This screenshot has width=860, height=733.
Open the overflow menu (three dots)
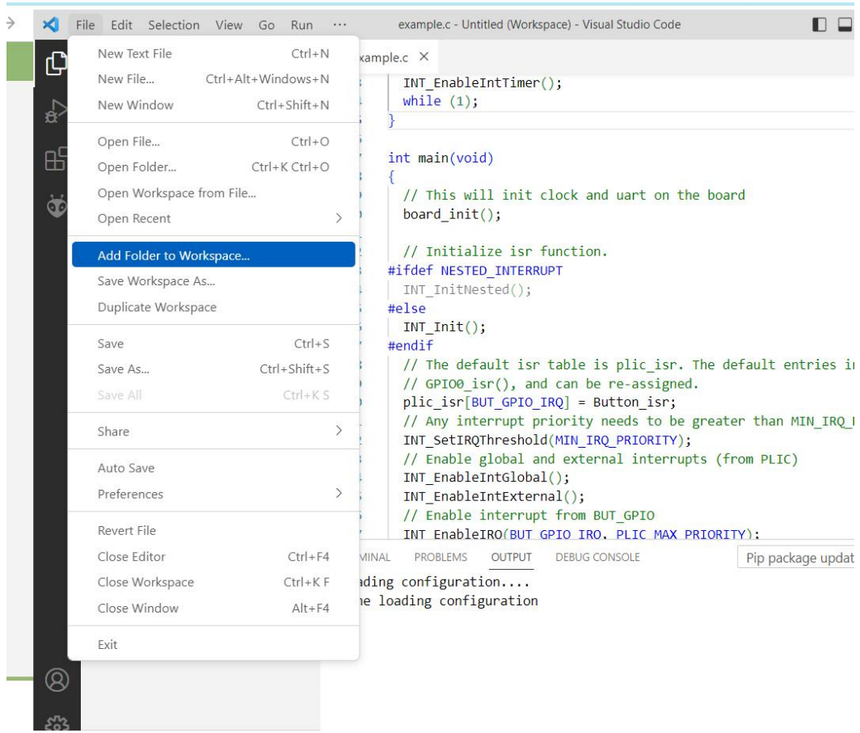tap(340, 25)
